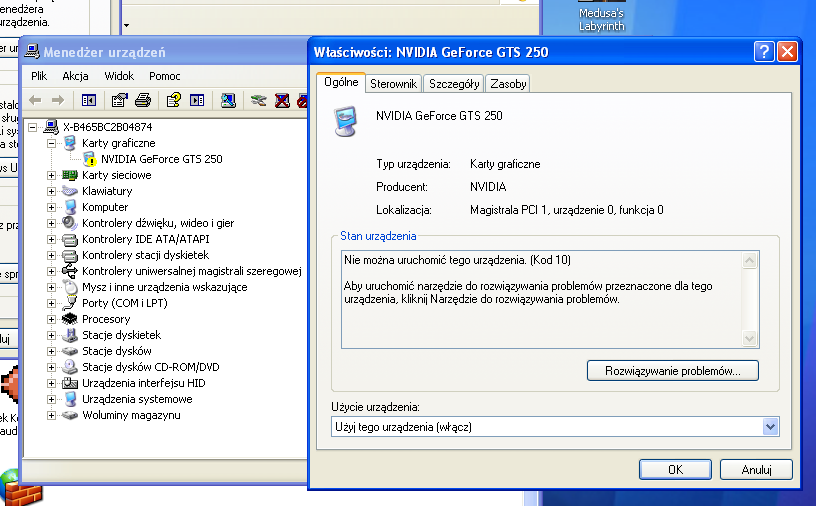Expand the Woluminy magazynu branch
The height and width of the screenshot is (506, 816).
coord(51,415)
